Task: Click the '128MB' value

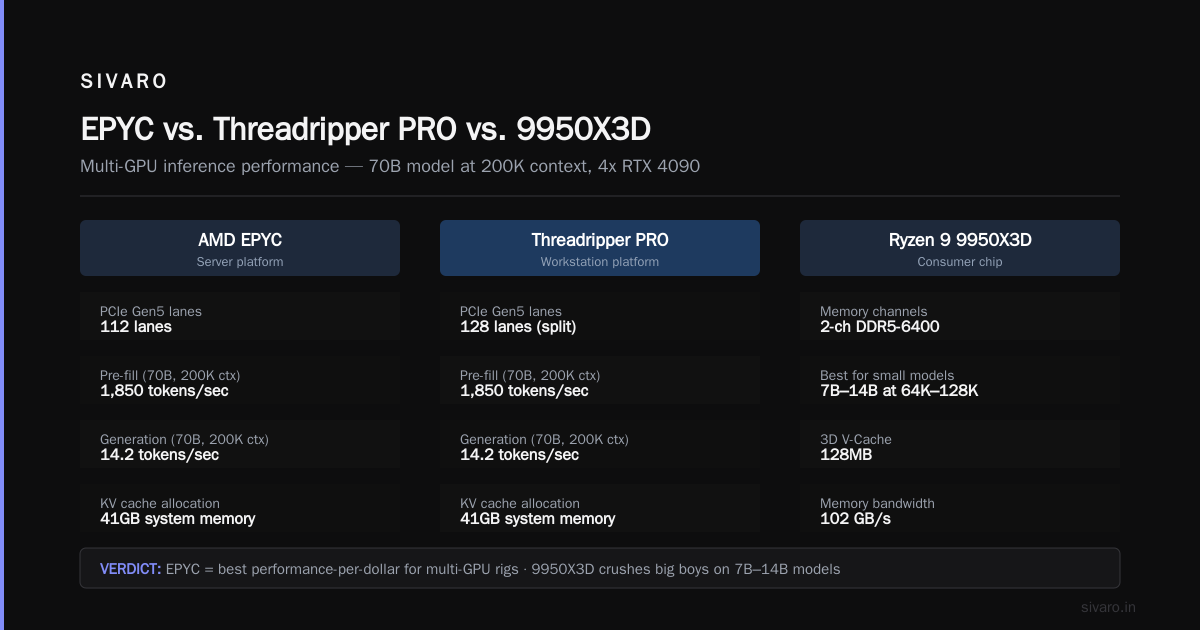Action: click(846, 455)
